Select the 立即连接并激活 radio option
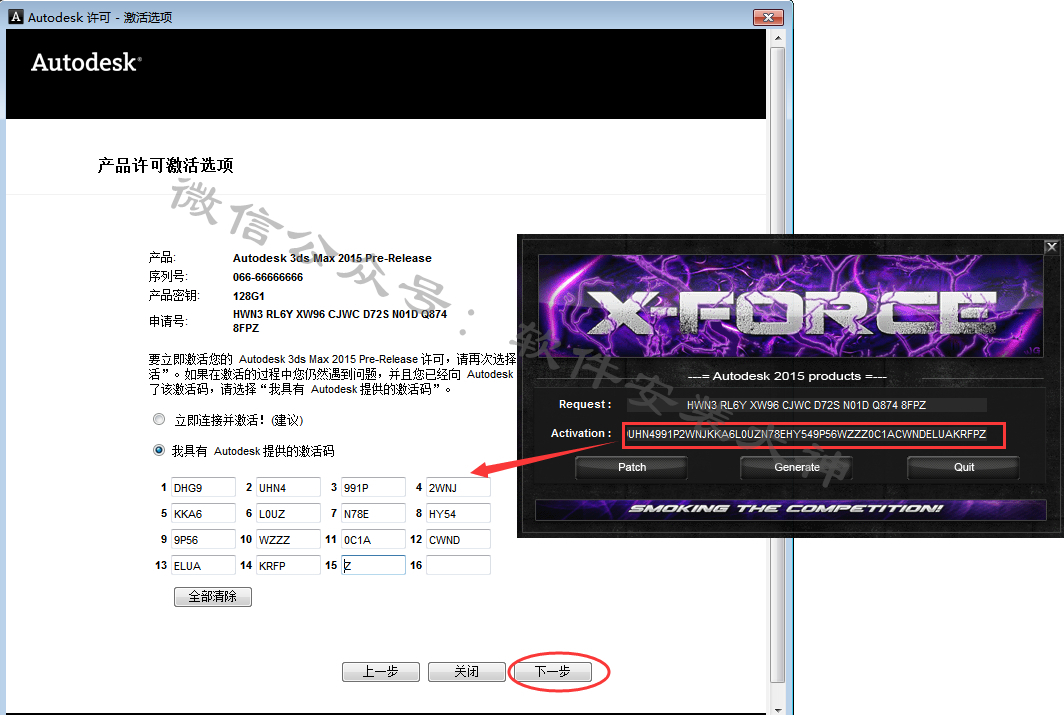Viewport: 1064px width, 715px height. coord(159,420)
